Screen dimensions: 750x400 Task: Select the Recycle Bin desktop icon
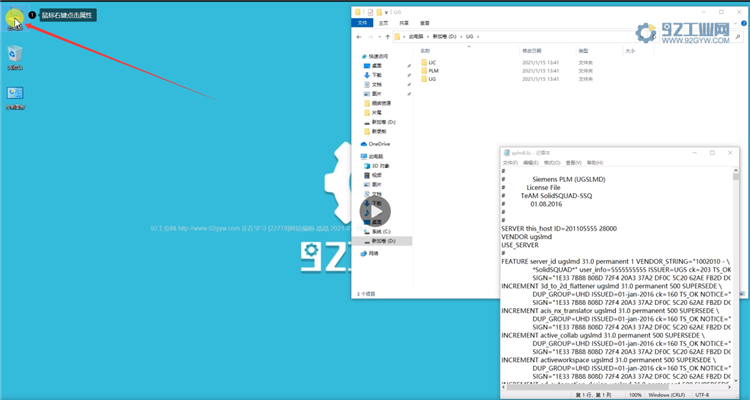point(15,57)
